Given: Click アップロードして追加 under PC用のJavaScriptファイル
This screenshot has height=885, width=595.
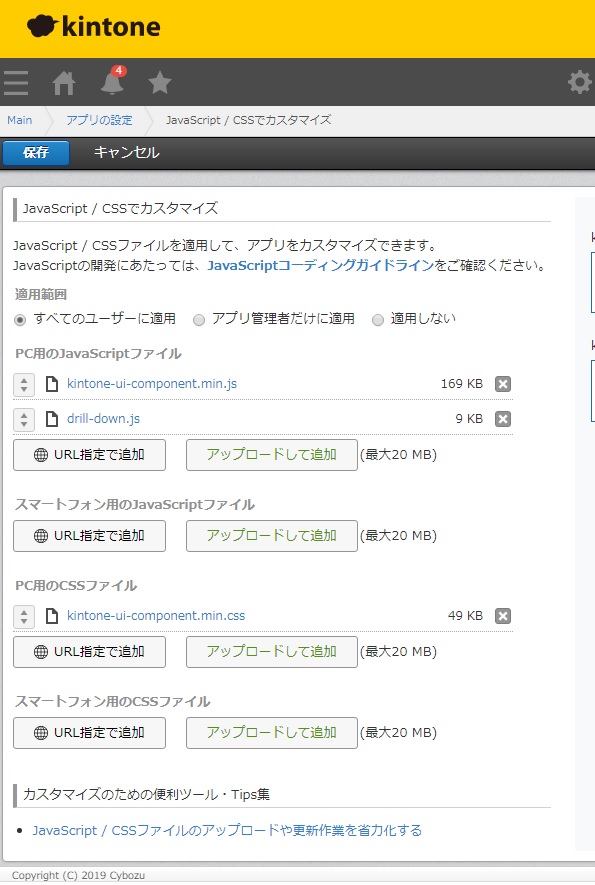Looking at the screenshot, I should click(272, 455).
